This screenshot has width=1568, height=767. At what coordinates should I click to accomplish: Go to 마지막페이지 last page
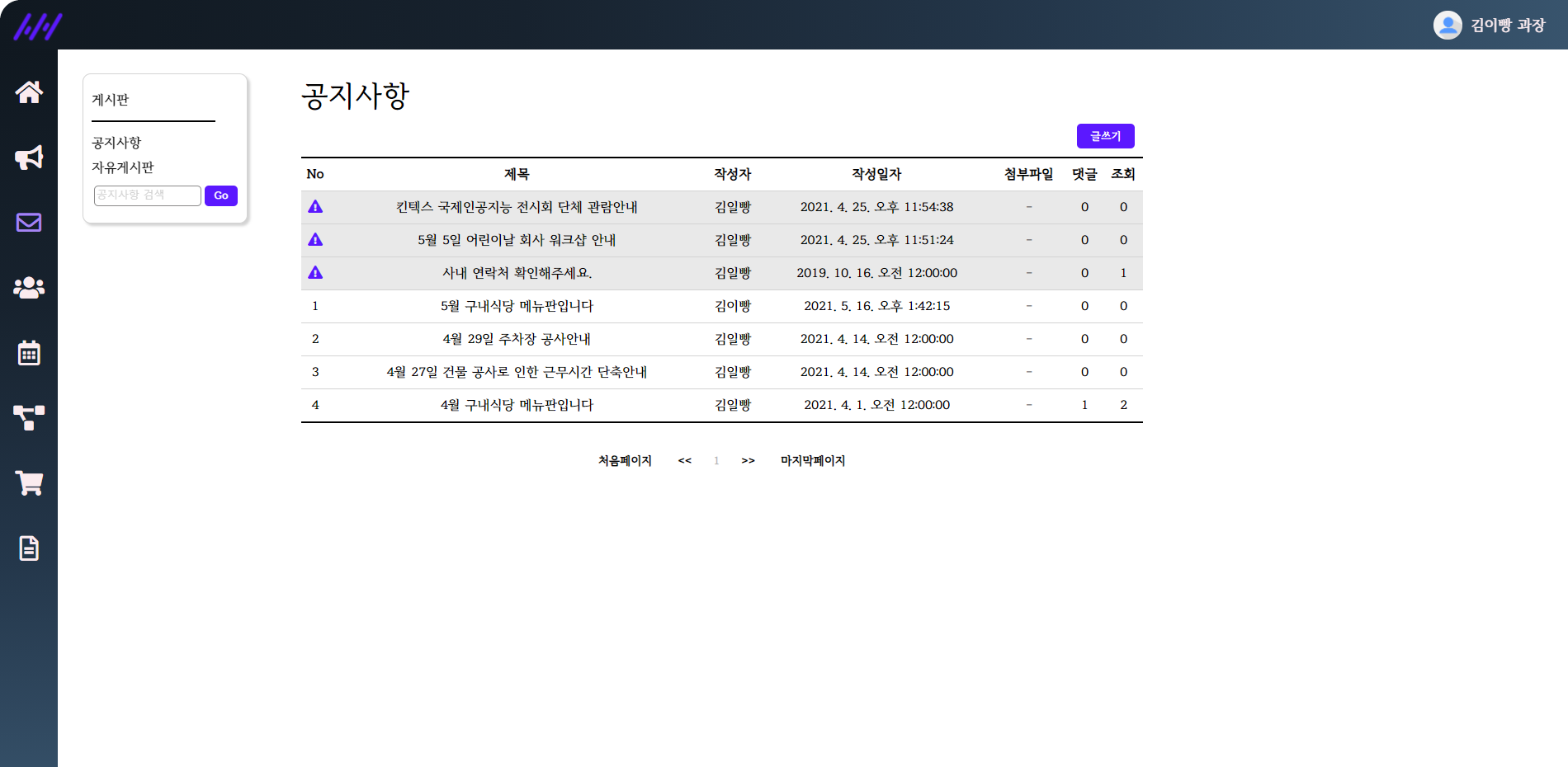(813, 461)
